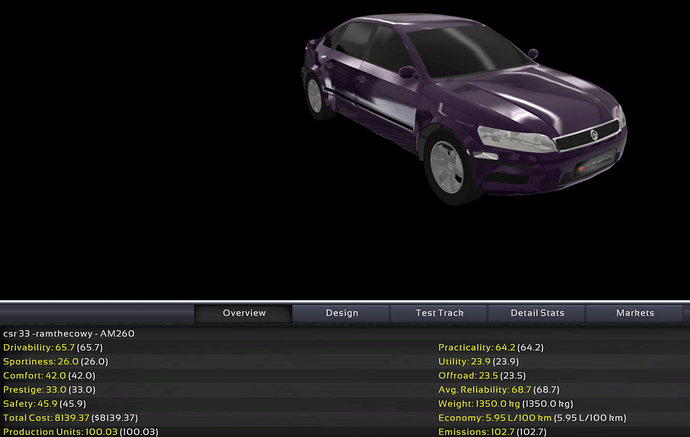
Task: Click the Weight stat row
Action: 505,403
